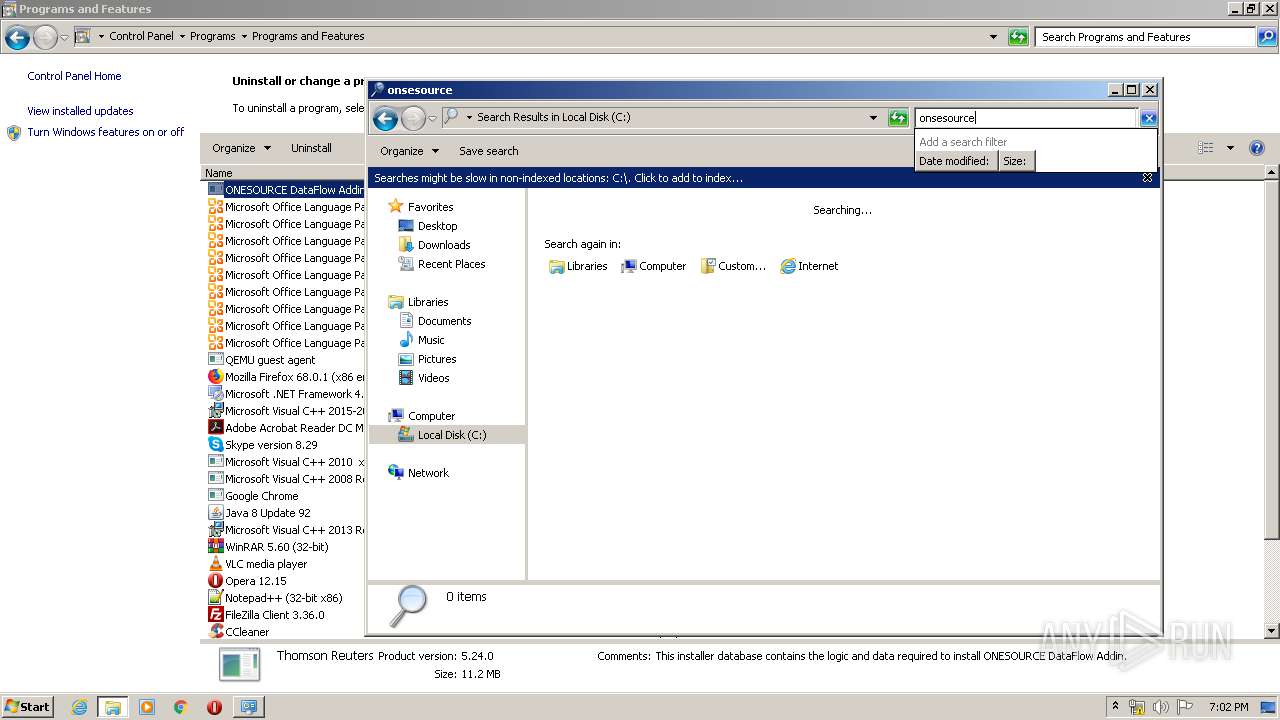Click inside the Search Programs and Features box
Screen dimensions: 1280x720
(1146, 37)
